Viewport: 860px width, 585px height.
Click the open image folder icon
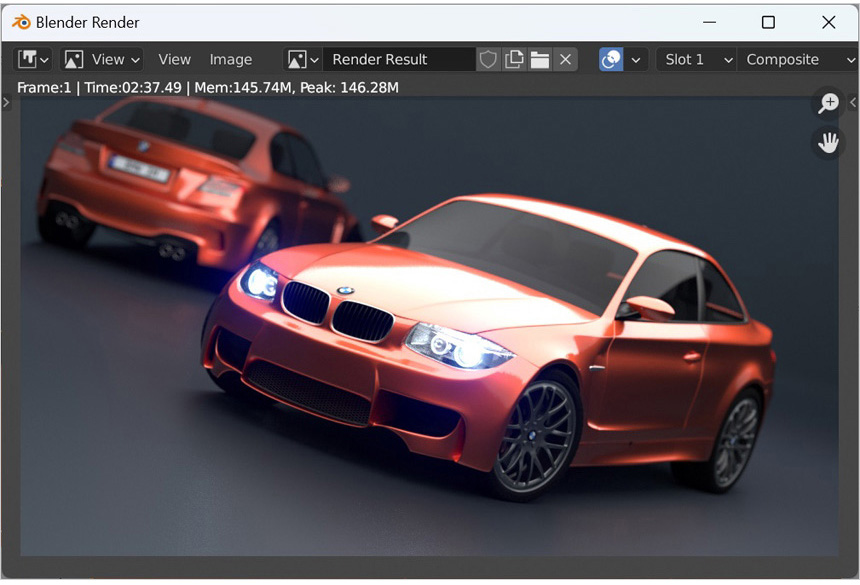pos(540,60)
